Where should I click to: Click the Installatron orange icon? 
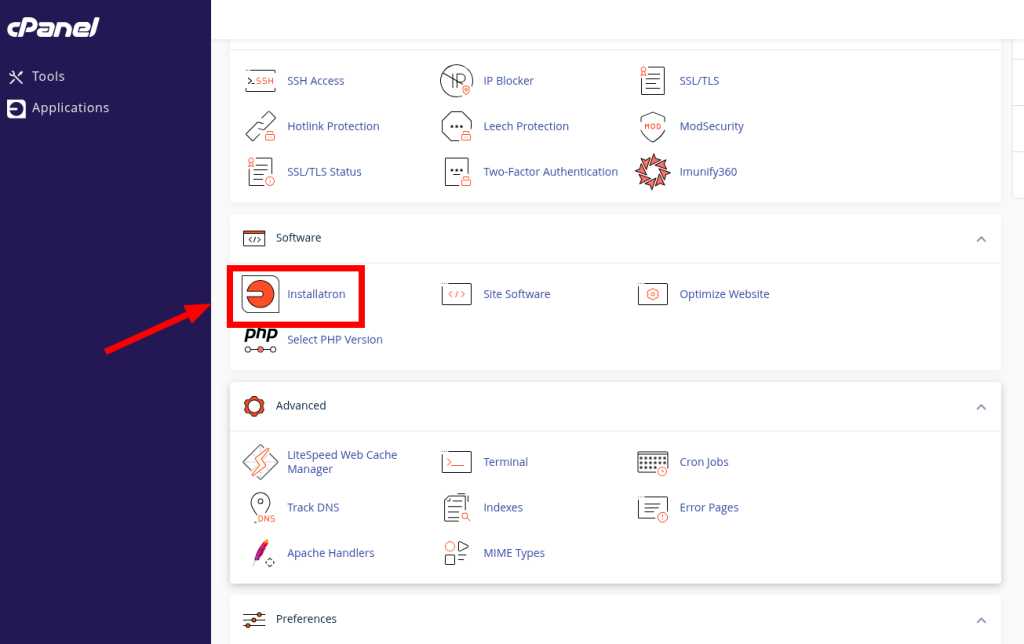tap(260, 295)
